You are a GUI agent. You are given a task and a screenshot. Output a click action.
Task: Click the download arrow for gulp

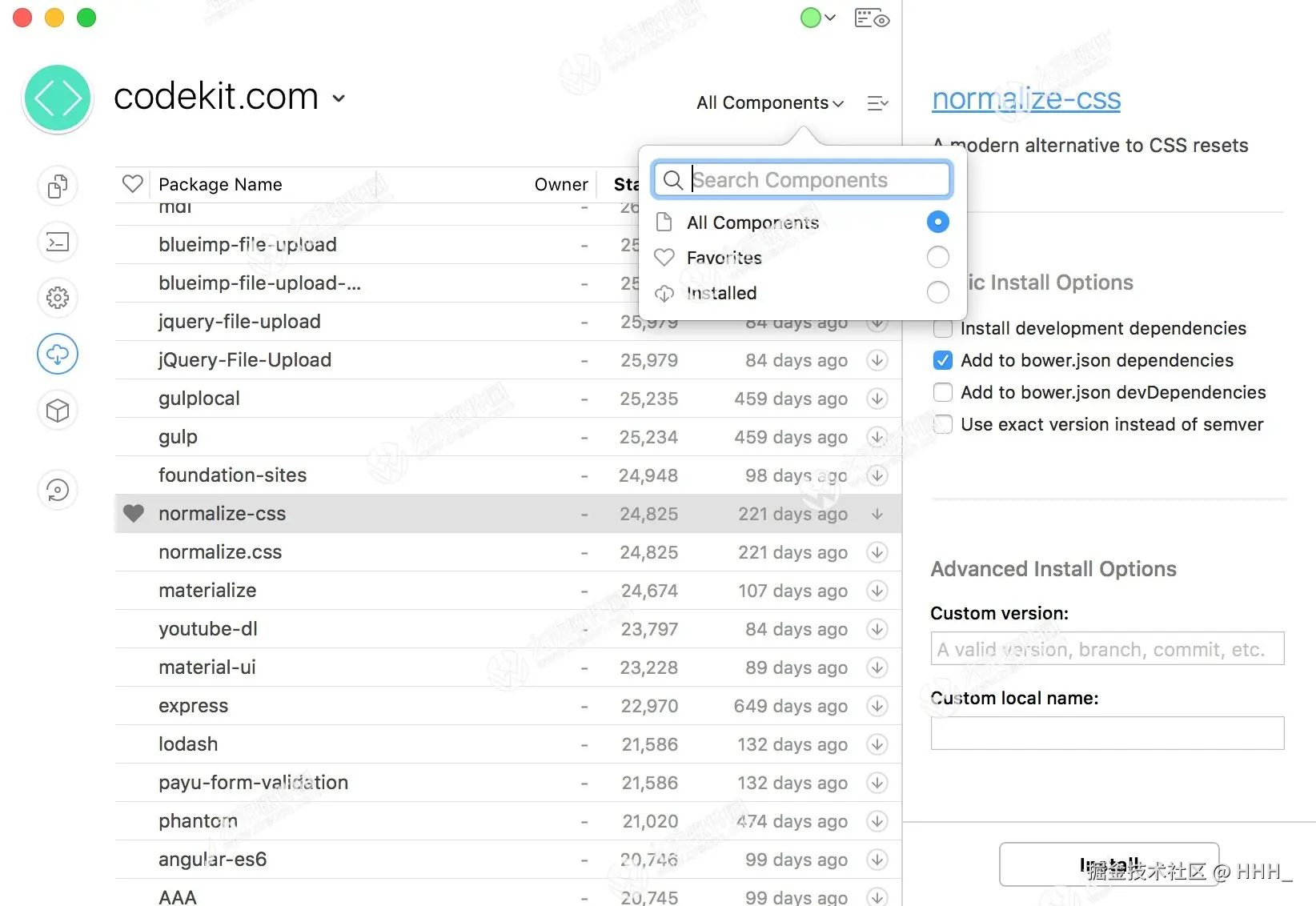(877, 437)
